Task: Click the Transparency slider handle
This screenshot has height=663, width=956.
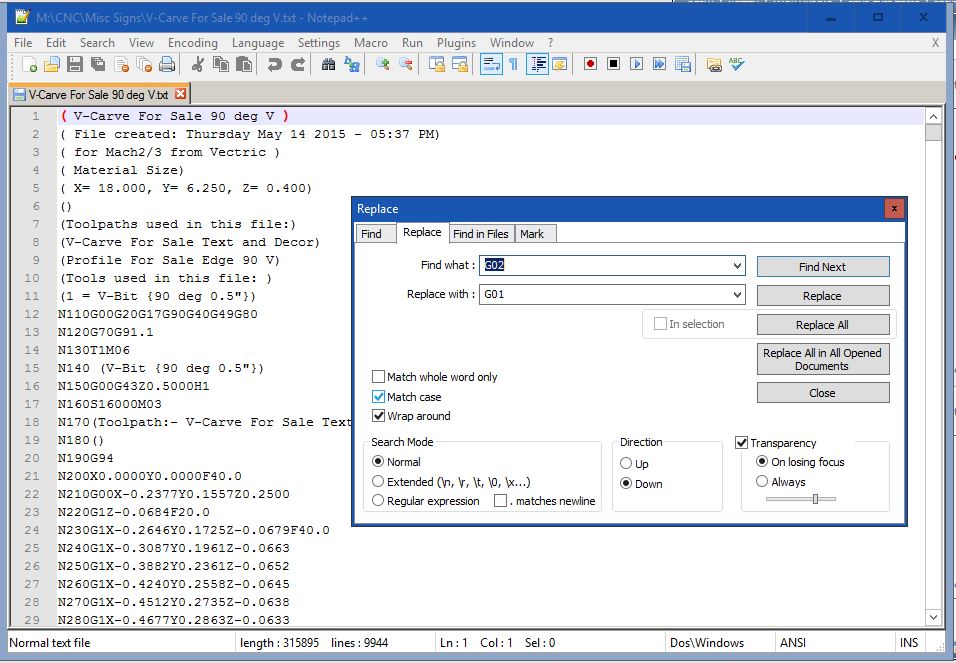Action: pos(816,499)
